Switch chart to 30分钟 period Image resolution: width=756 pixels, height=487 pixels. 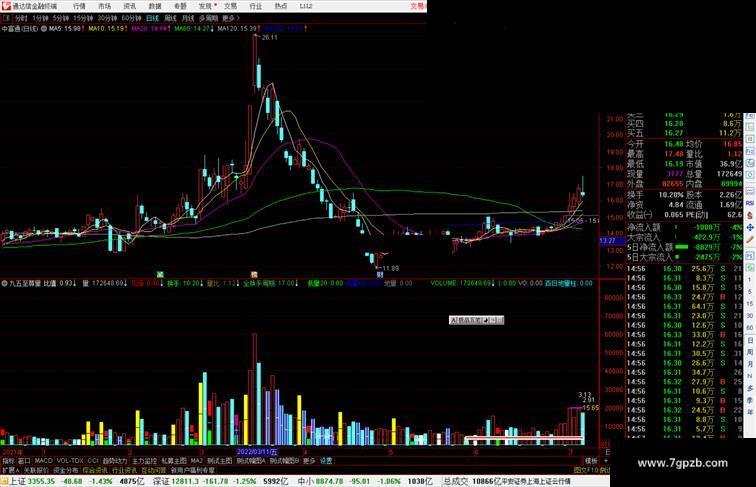point(107,18)
